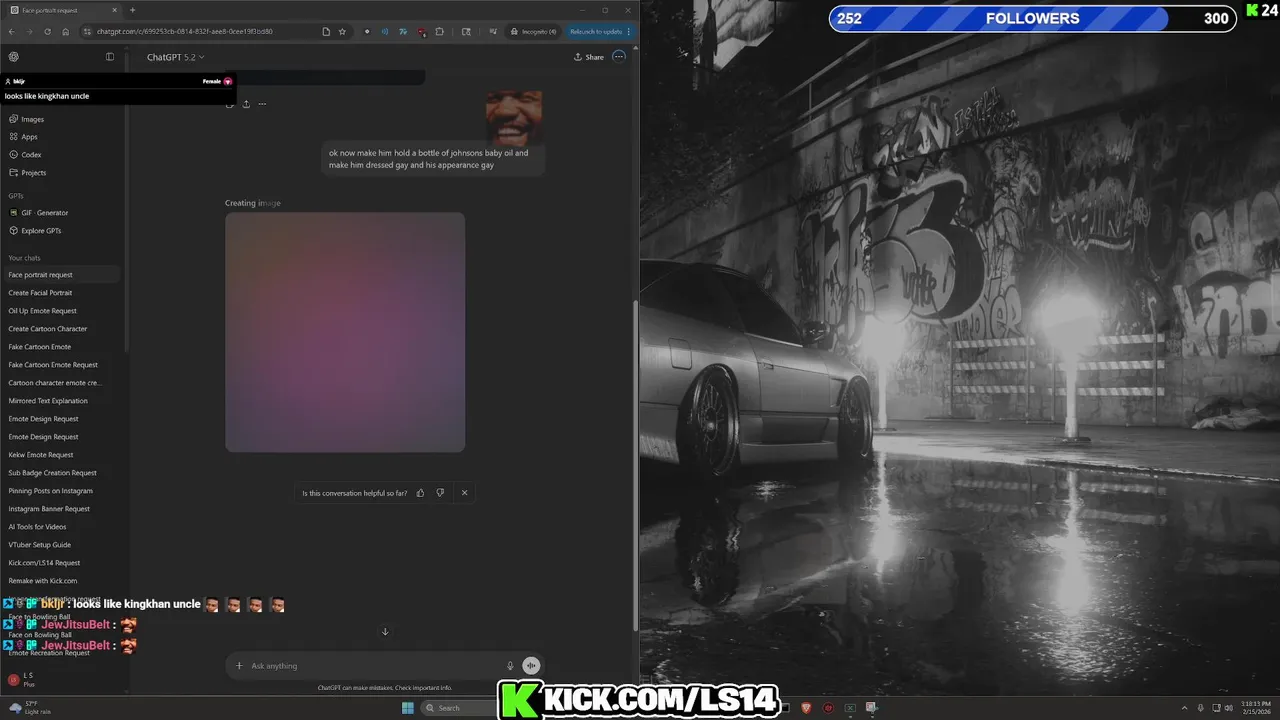Open the conversation options three-dot menu

click(x=619, y=57)
